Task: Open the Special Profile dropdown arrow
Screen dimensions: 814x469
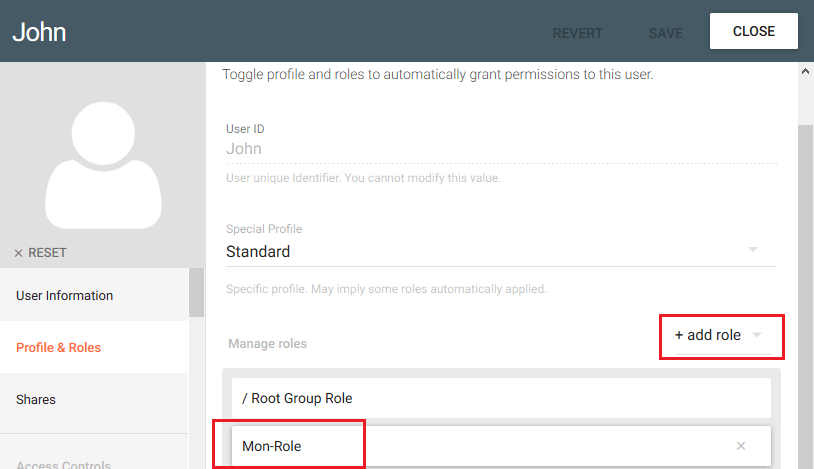Action: click(753, 250)
